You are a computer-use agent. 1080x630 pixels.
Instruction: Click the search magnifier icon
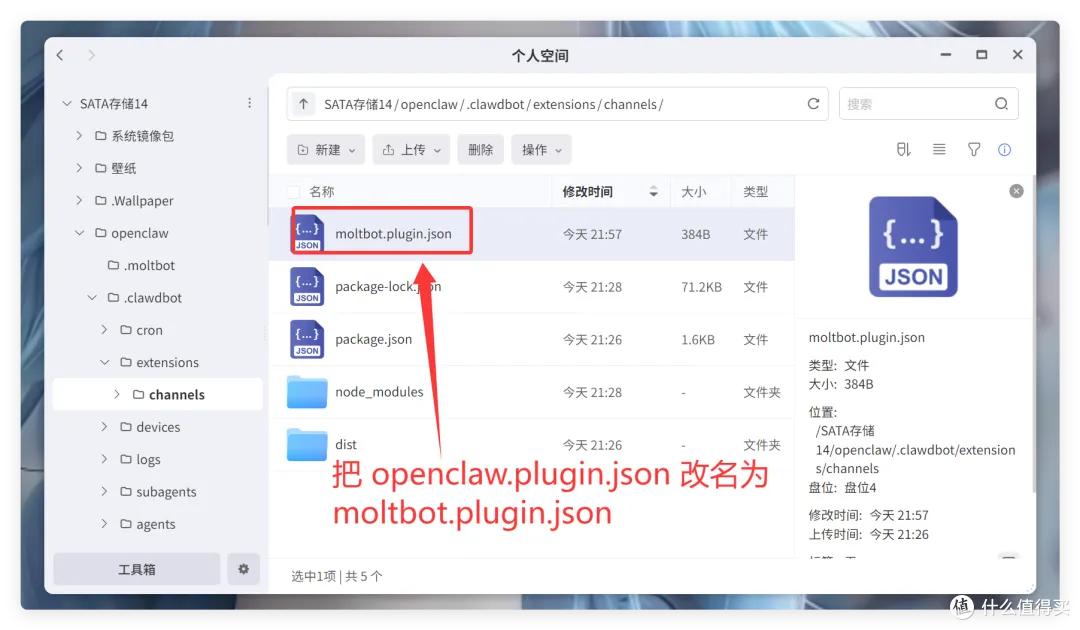click(1001, 104)
